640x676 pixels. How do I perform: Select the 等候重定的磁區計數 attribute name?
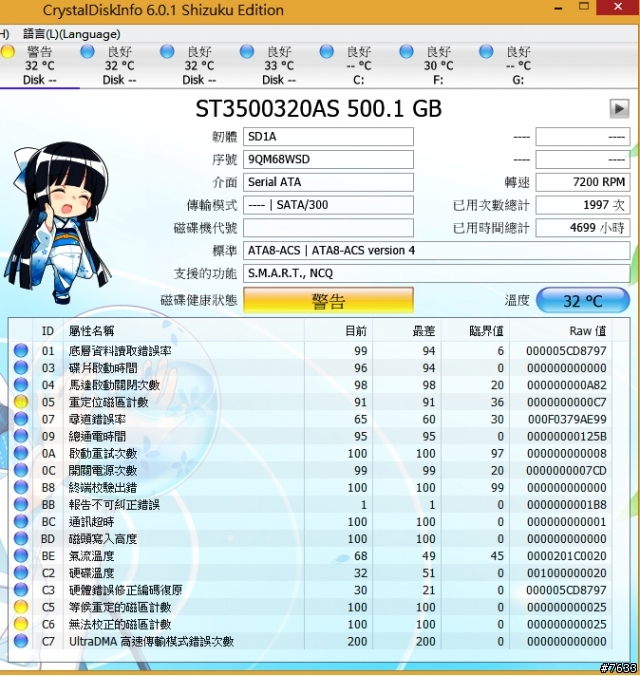pyautogui.click(x=120, y=607)
